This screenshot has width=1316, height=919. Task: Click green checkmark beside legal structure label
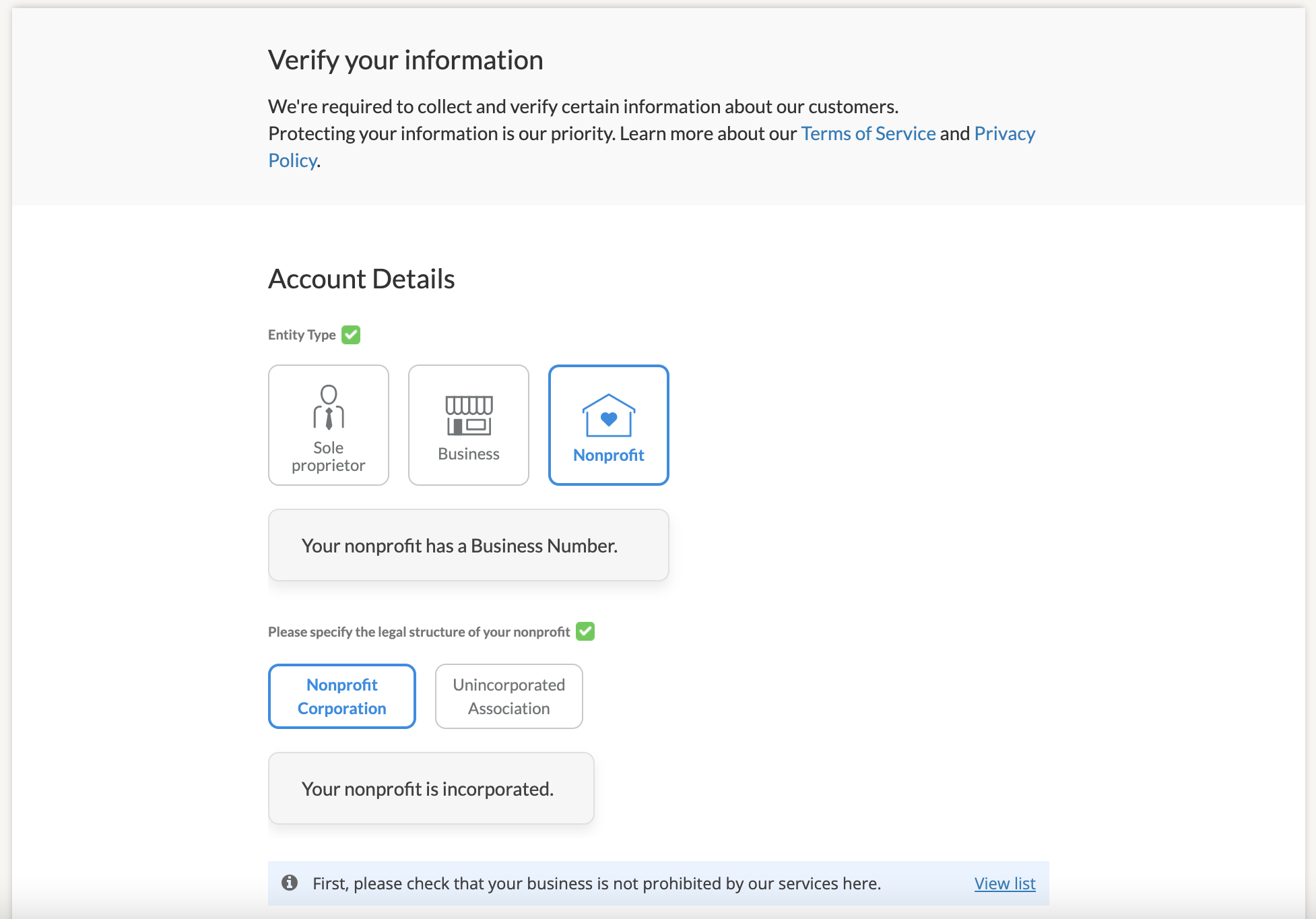pos(585,631)
